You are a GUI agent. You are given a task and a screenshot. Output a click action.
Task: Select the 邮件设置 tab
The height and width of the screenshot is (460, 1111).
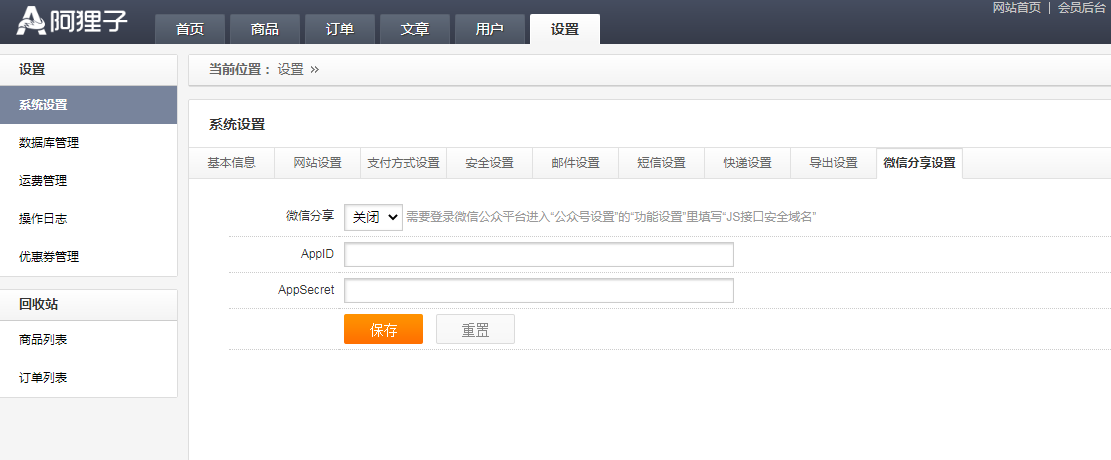575,163
